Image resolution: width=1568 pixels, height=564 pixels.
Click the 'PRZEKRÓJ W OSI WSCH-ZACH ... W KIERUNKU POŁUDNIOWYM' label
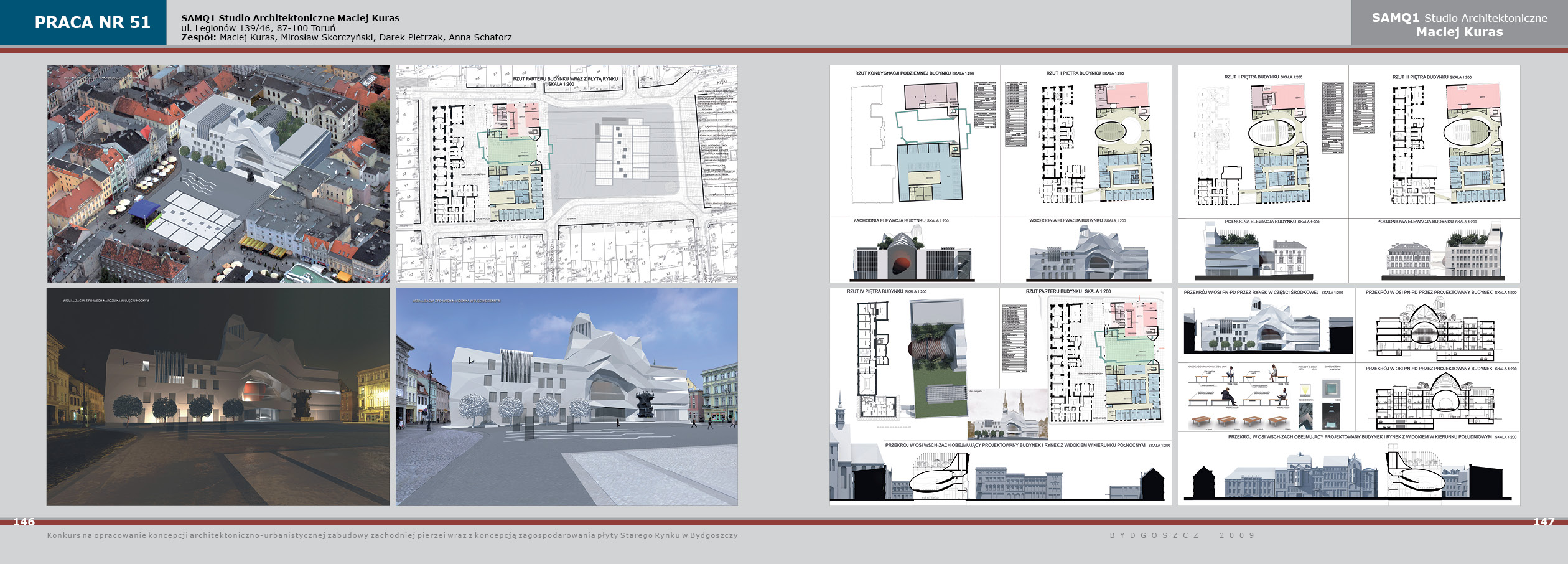(1372, 437)
